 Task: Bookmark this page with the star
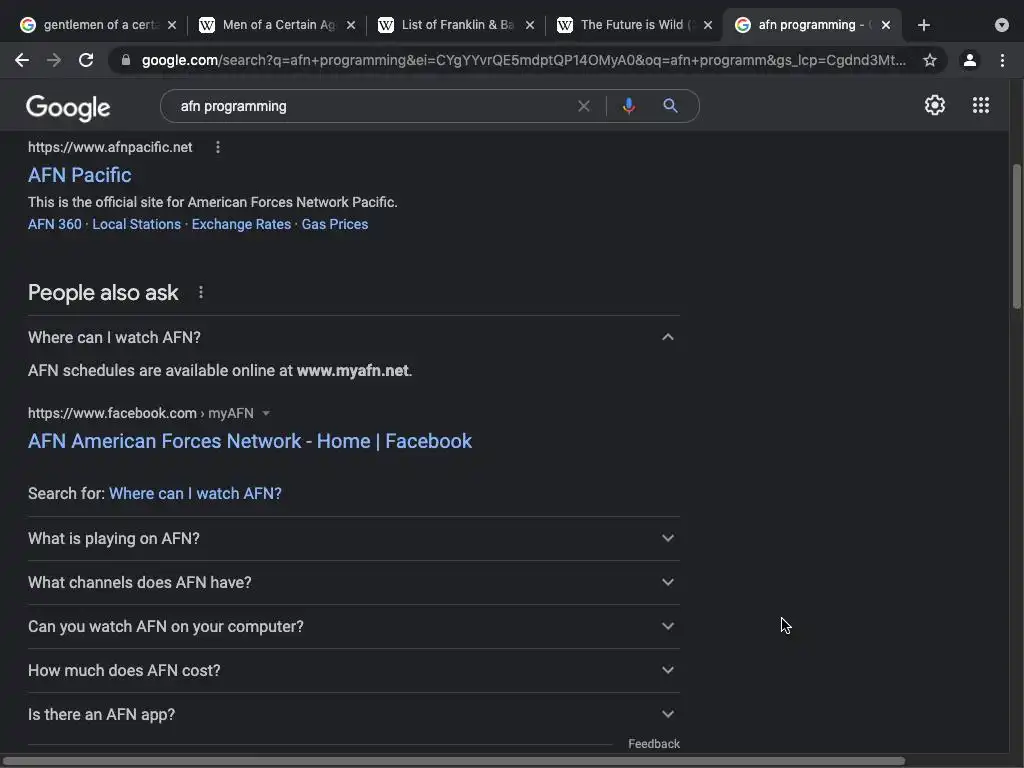coord(929,60)
